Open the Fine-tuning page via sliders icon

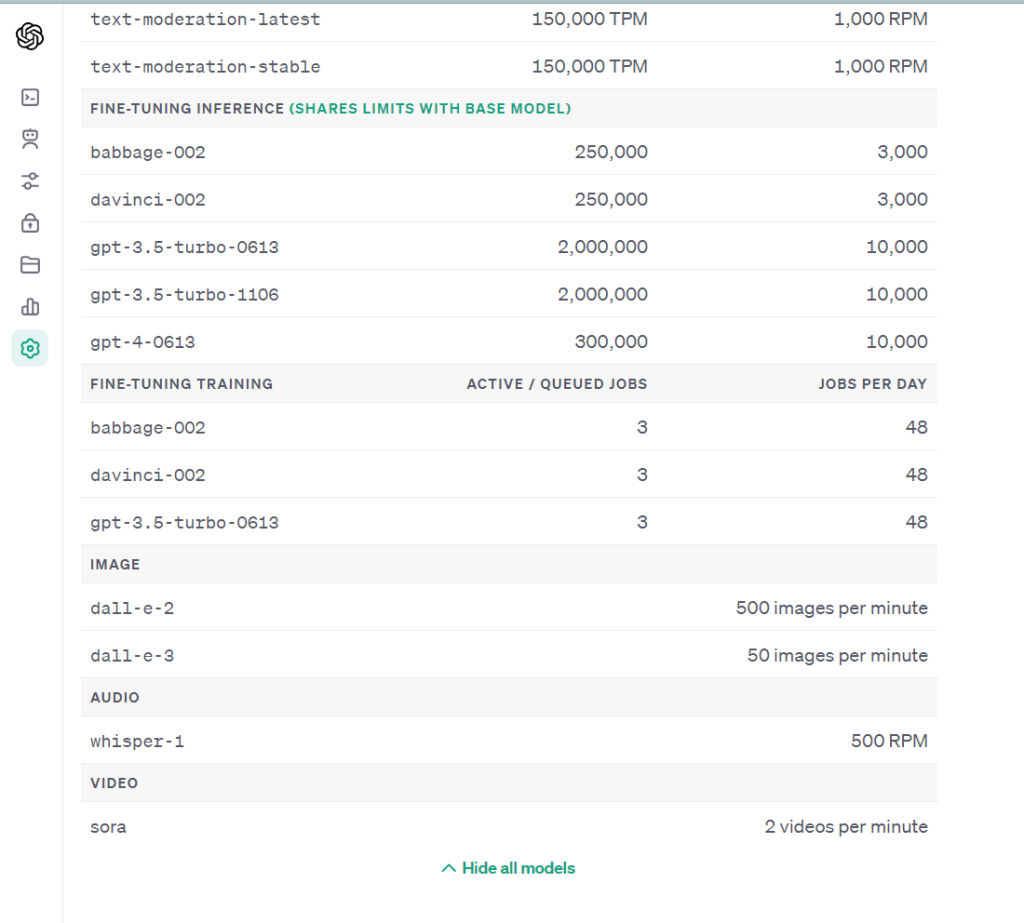coord(29,181)
